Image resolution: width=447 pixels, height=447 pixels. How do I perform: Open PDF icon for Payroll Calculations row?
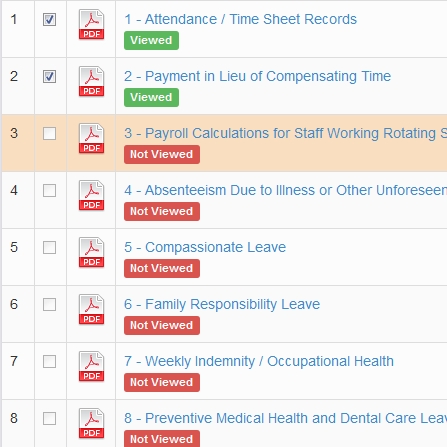pos(91,139)
